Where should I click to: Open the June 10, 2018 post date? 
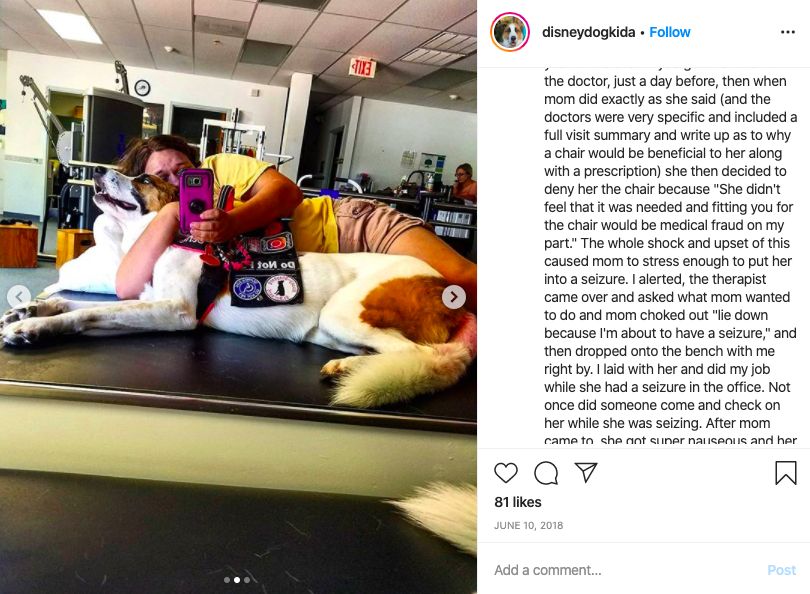pos(528,525)
